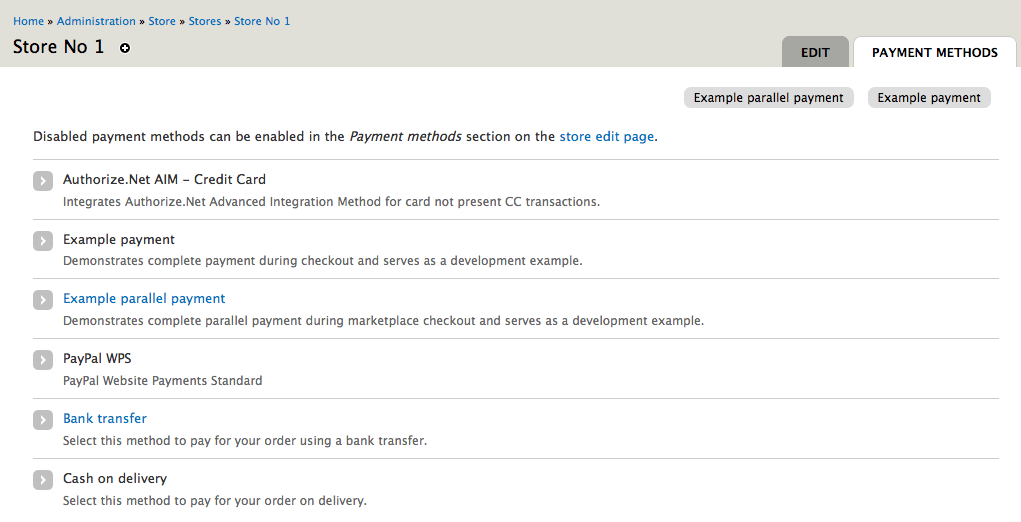1021x522 pixels.
Task: Open the Example parallel payment secondary tab
Action: (x=768, y=98)
